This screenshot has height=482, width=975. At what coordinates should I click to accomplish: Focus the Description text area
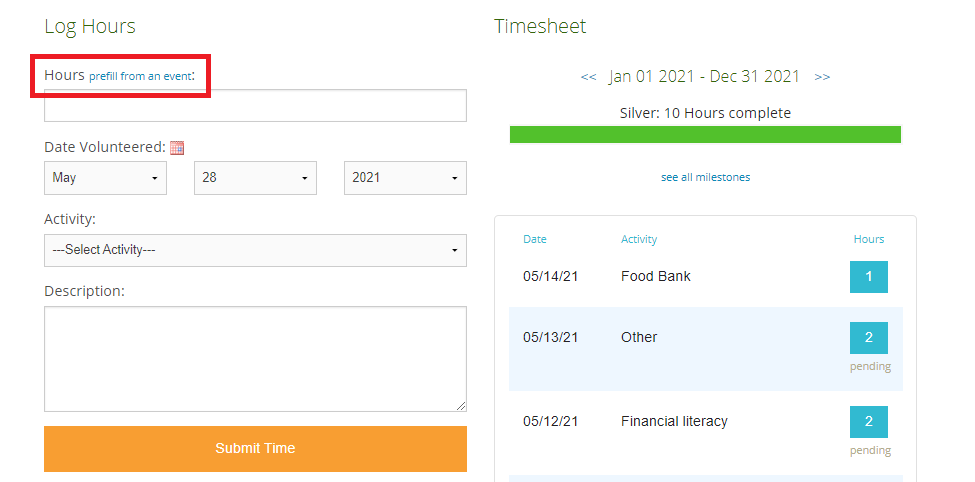[255, 358]
